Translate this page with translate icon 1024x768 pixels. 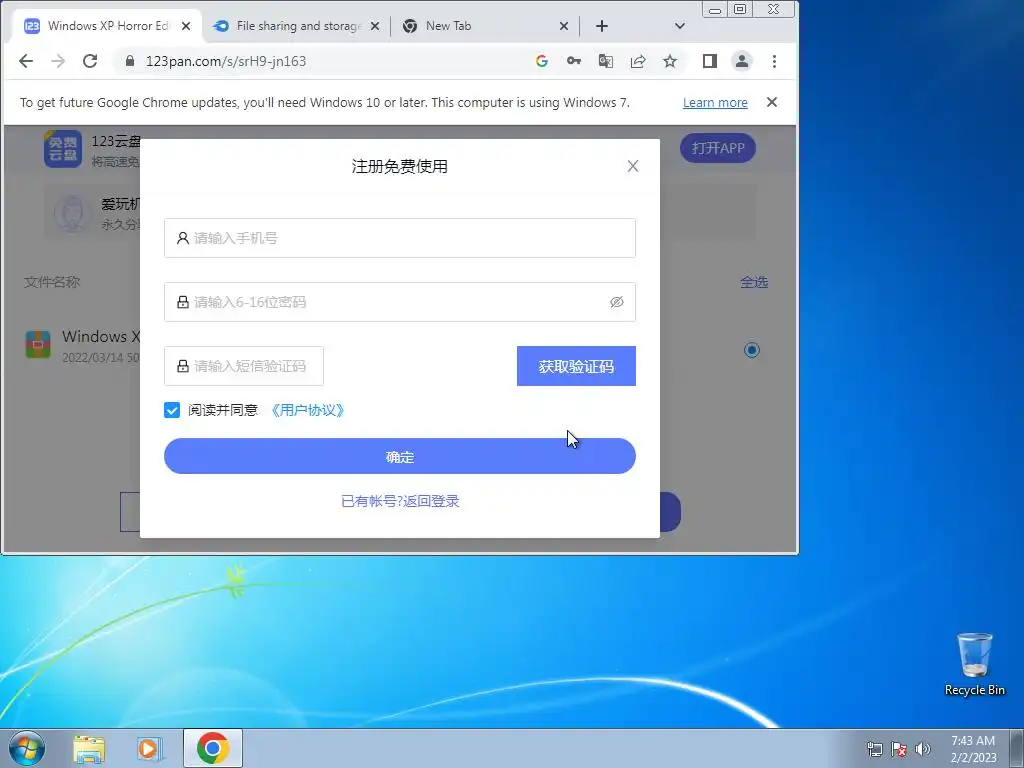pyautogui.click(x=605, y=61)
